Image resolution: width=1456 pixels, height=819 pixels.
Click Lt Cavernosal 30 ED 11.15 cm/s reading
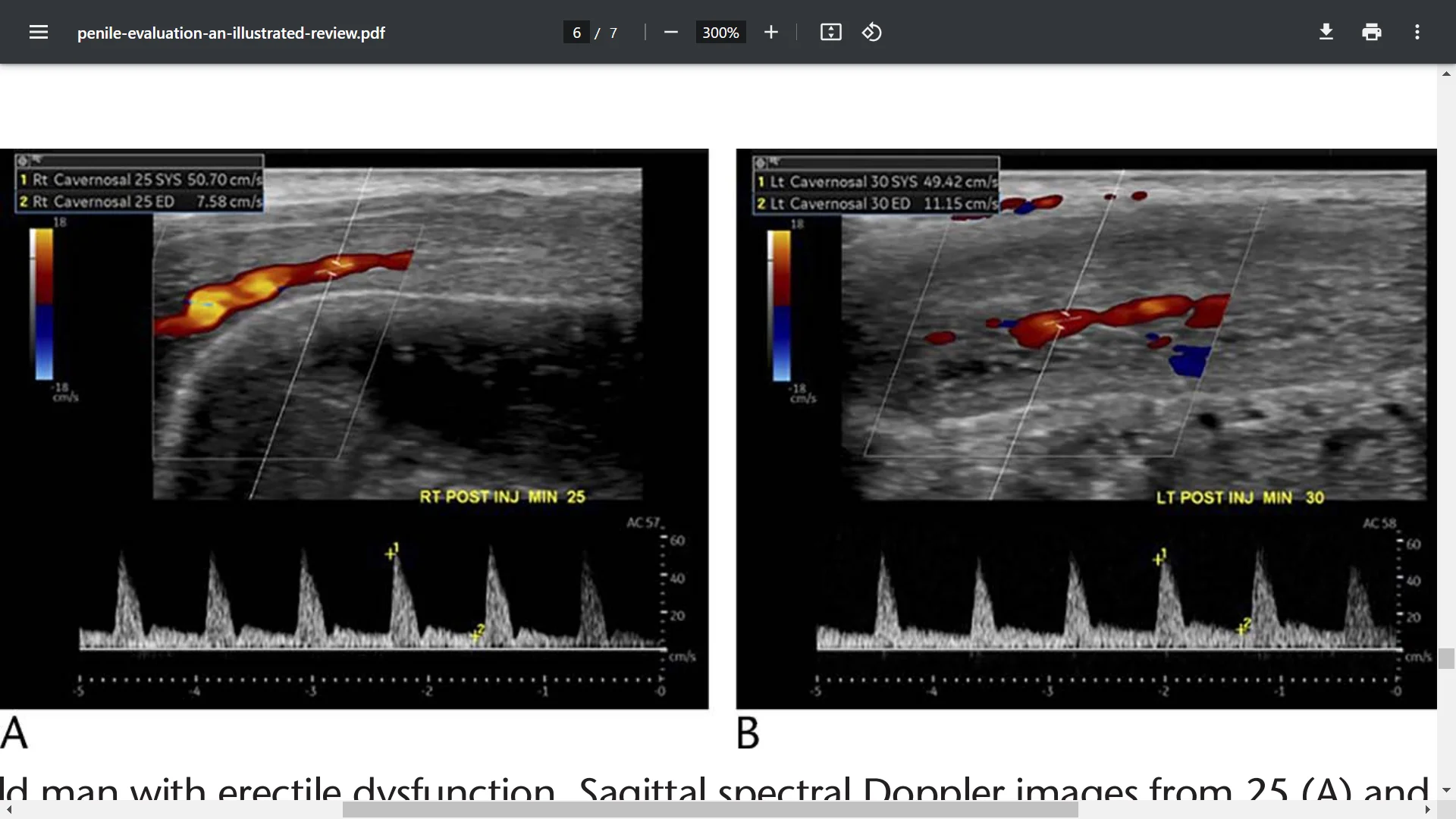pos(877,204)
